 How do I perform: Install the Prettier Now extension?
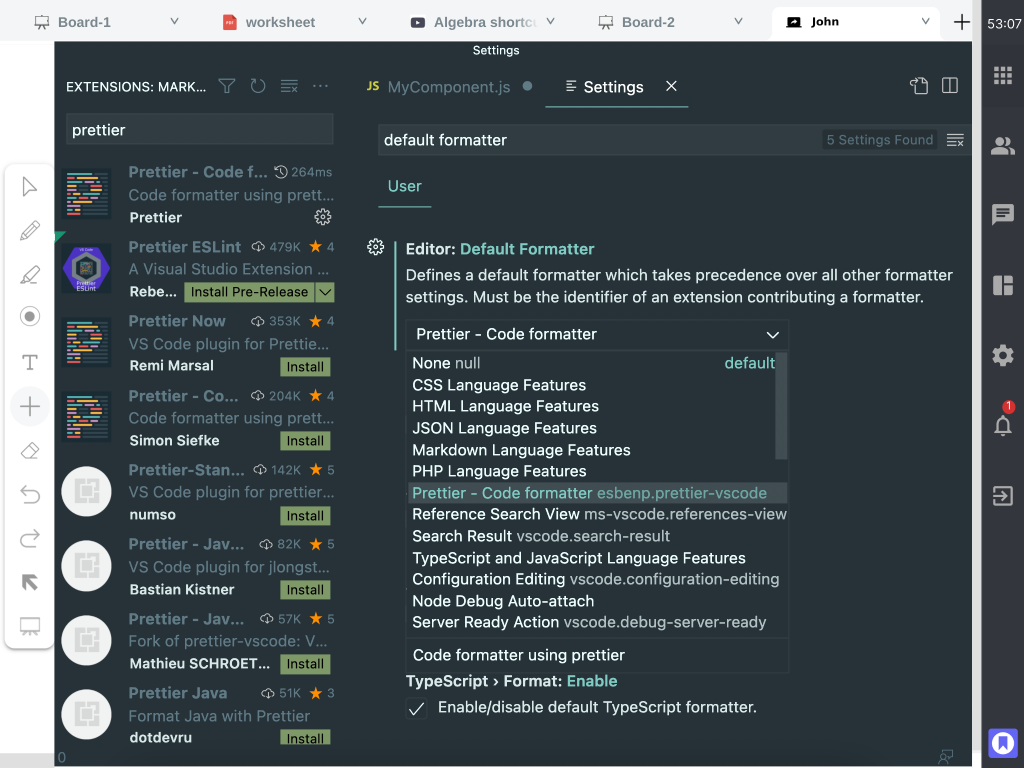[x=305, y=366]
